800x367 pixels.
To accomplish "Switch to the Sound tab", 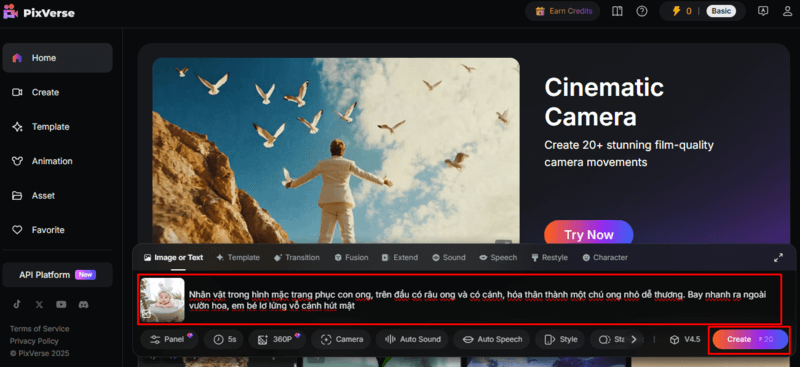I will click(449, 258).
